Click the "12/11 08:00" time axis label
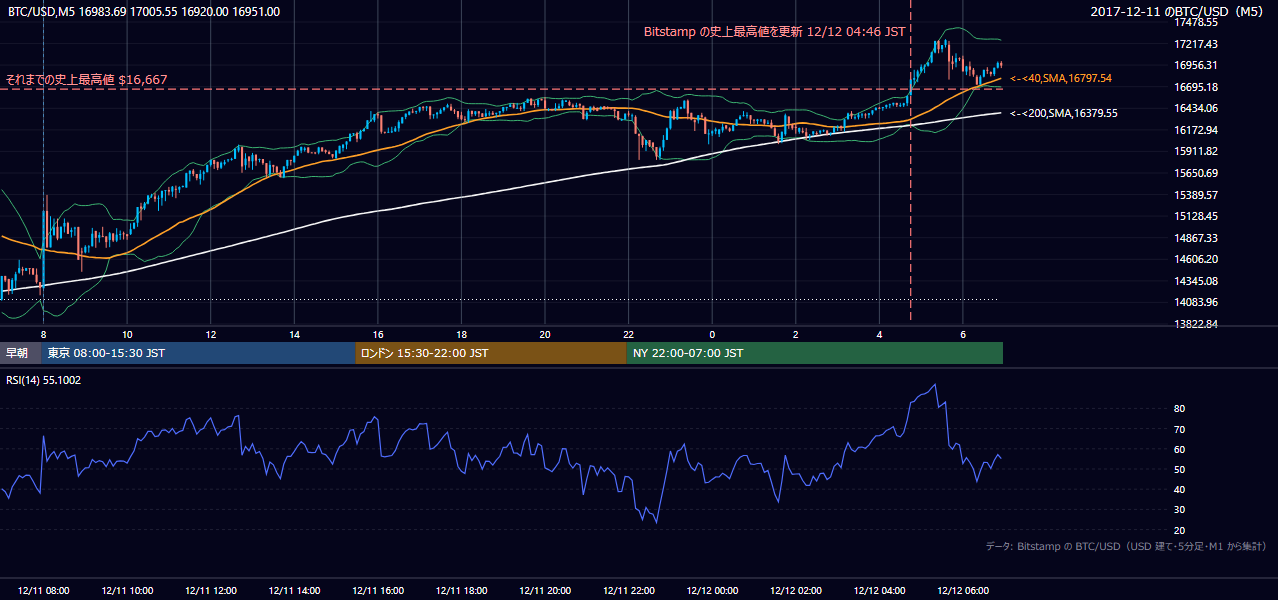1278x600 pixels. click(x=44, y=591)
